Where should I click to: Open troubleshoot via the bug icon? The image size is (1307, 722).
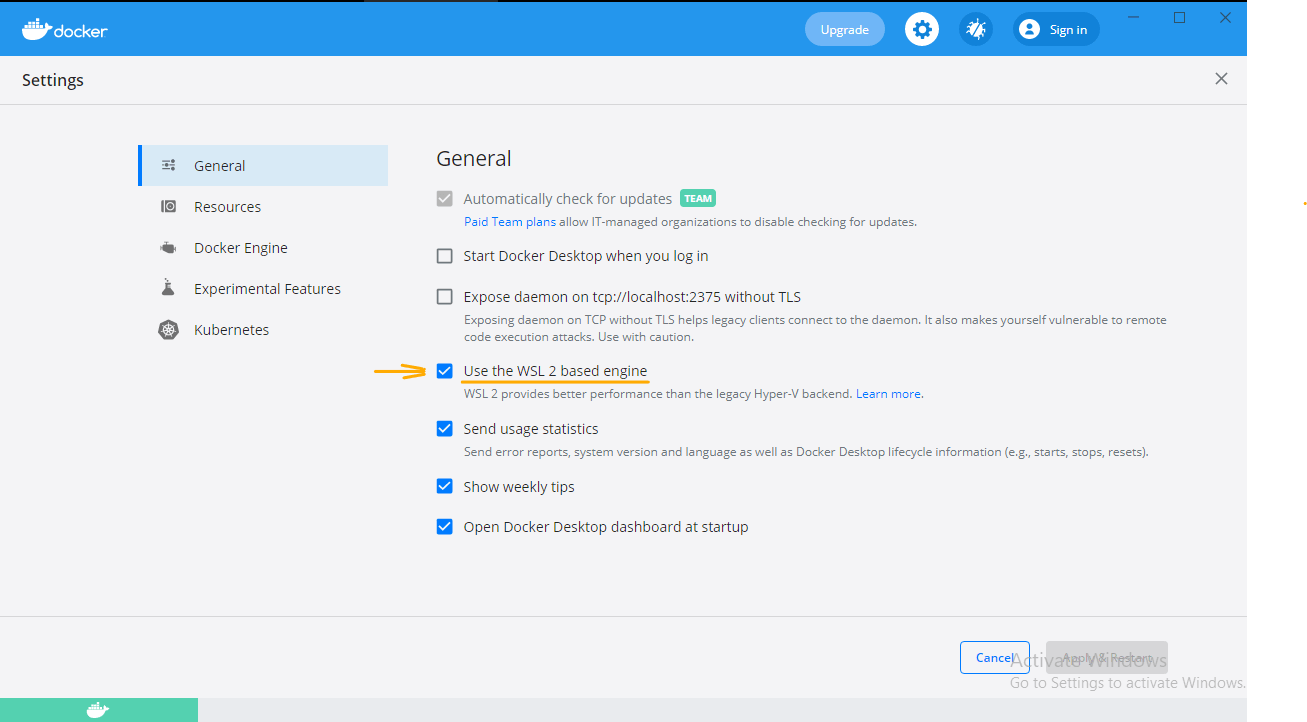976,29
